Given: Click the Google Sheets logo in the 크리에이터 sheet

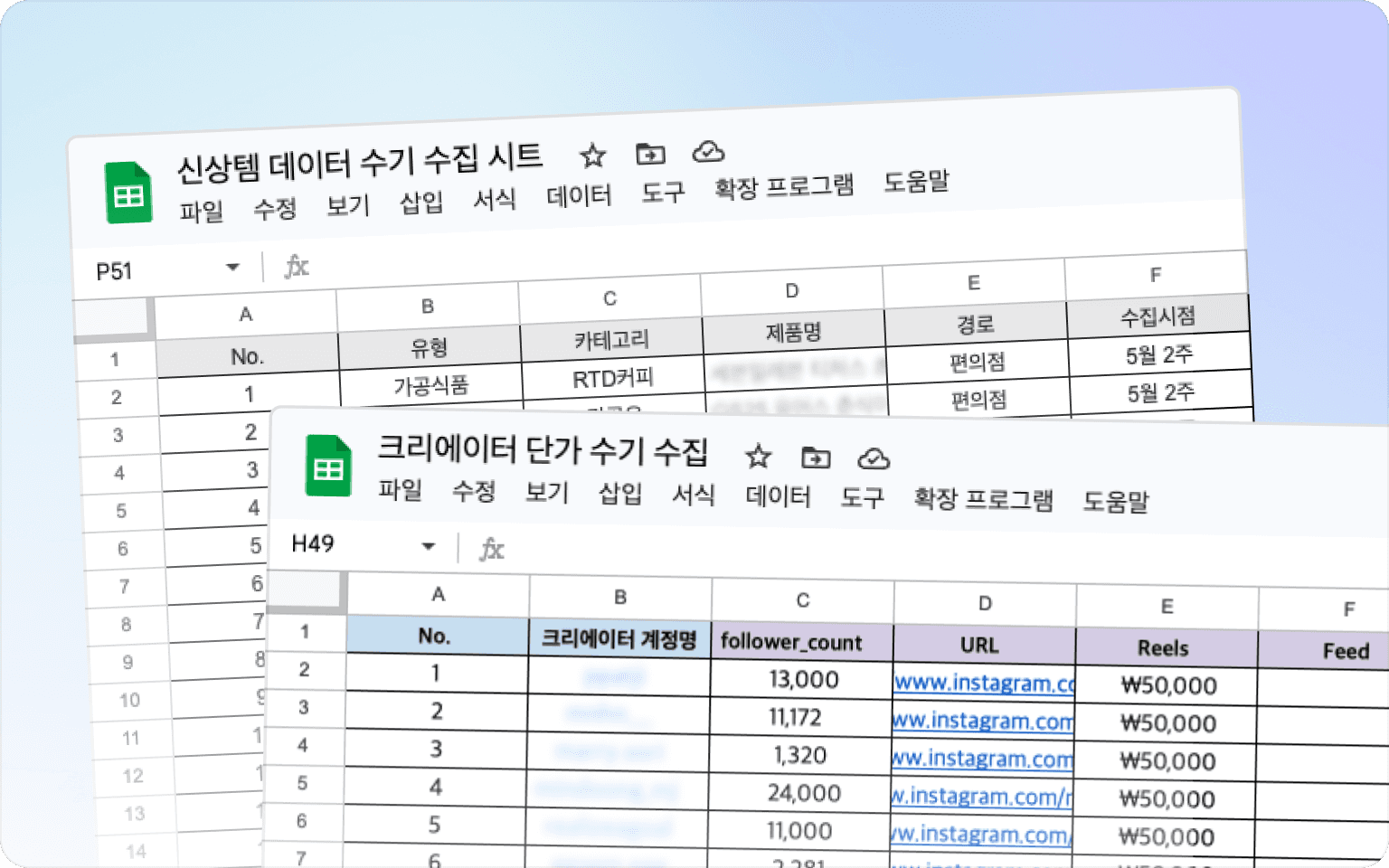Looking at the screenshot, I should point(328,466).
